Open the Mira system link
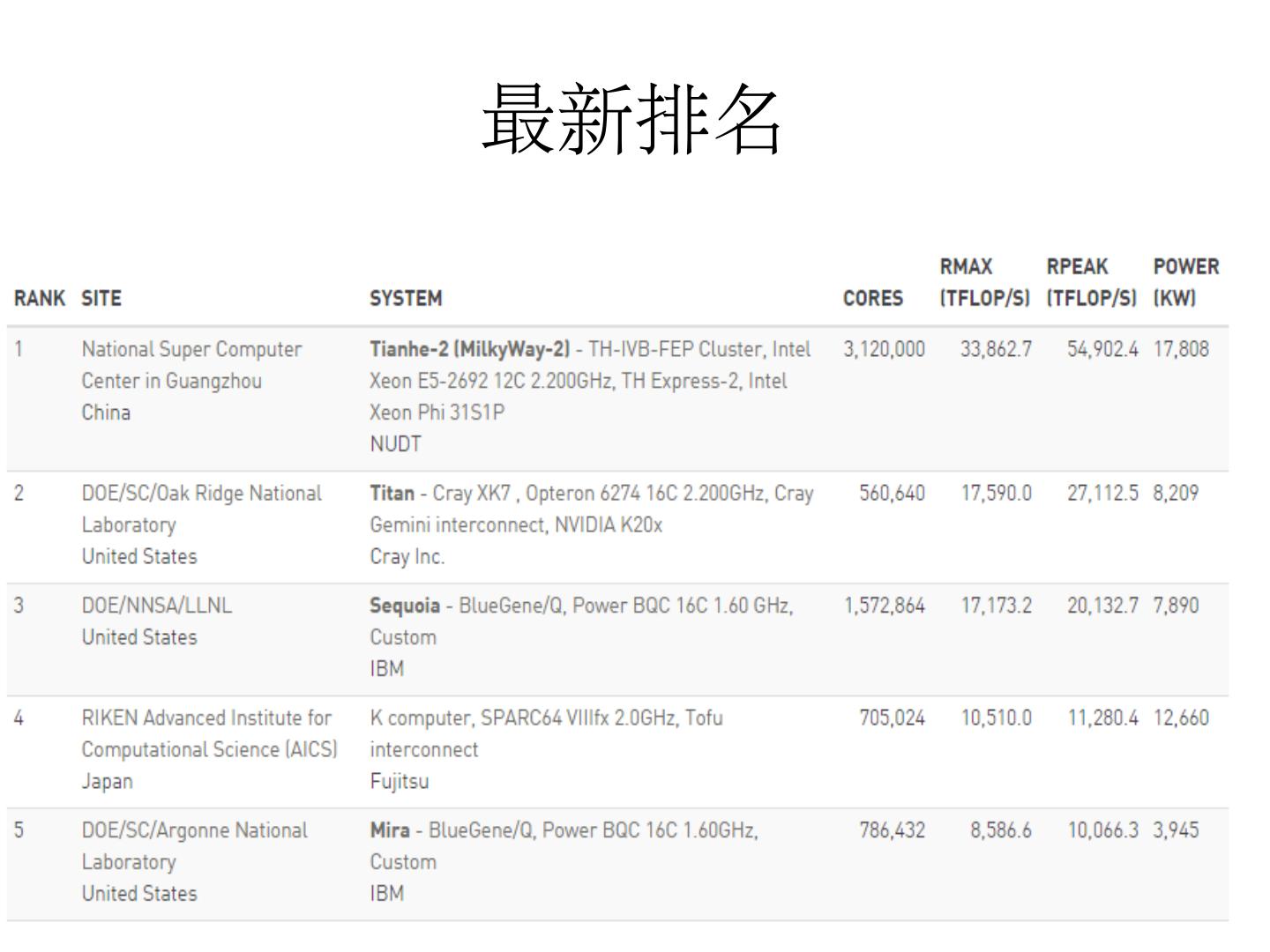The image size is (1270, 952). (x=390, y=831)
